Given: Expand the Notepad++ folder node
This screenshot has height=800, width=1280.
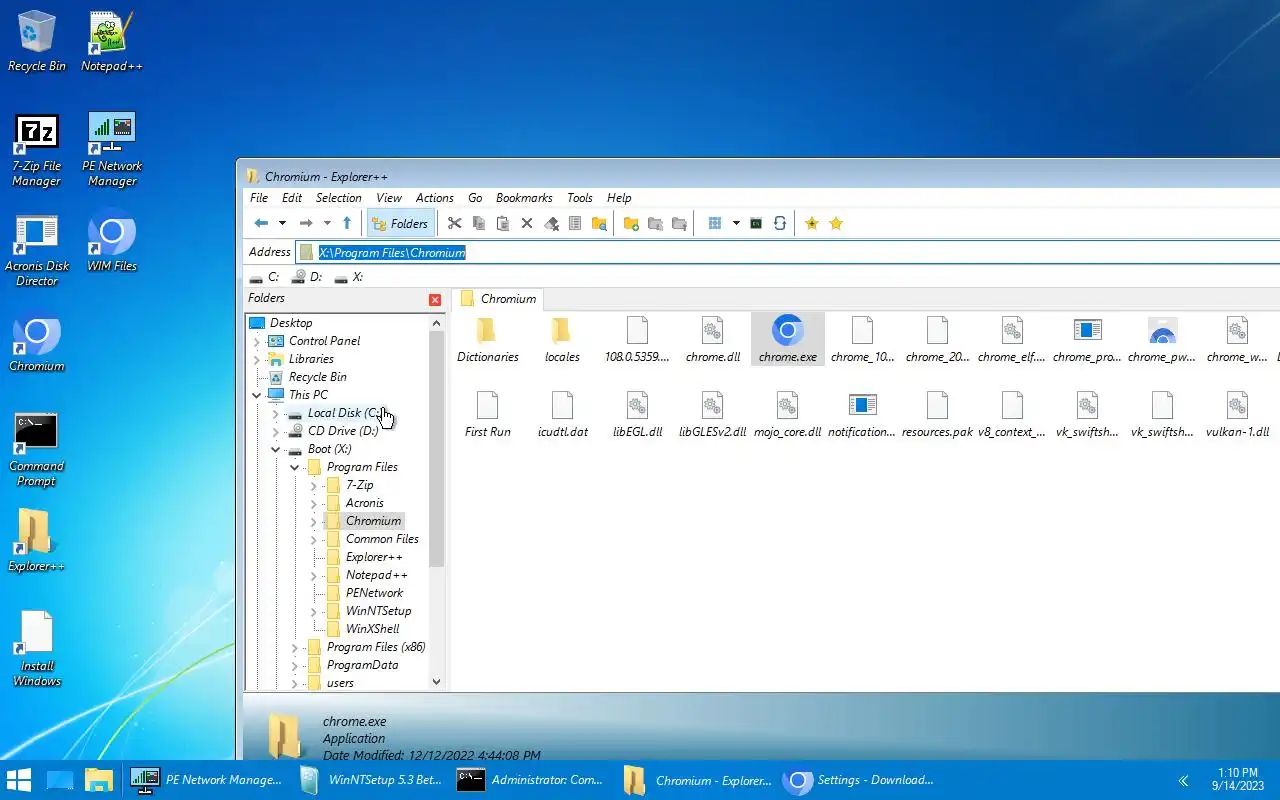Looking at the screenshot, I should point(314,575).
